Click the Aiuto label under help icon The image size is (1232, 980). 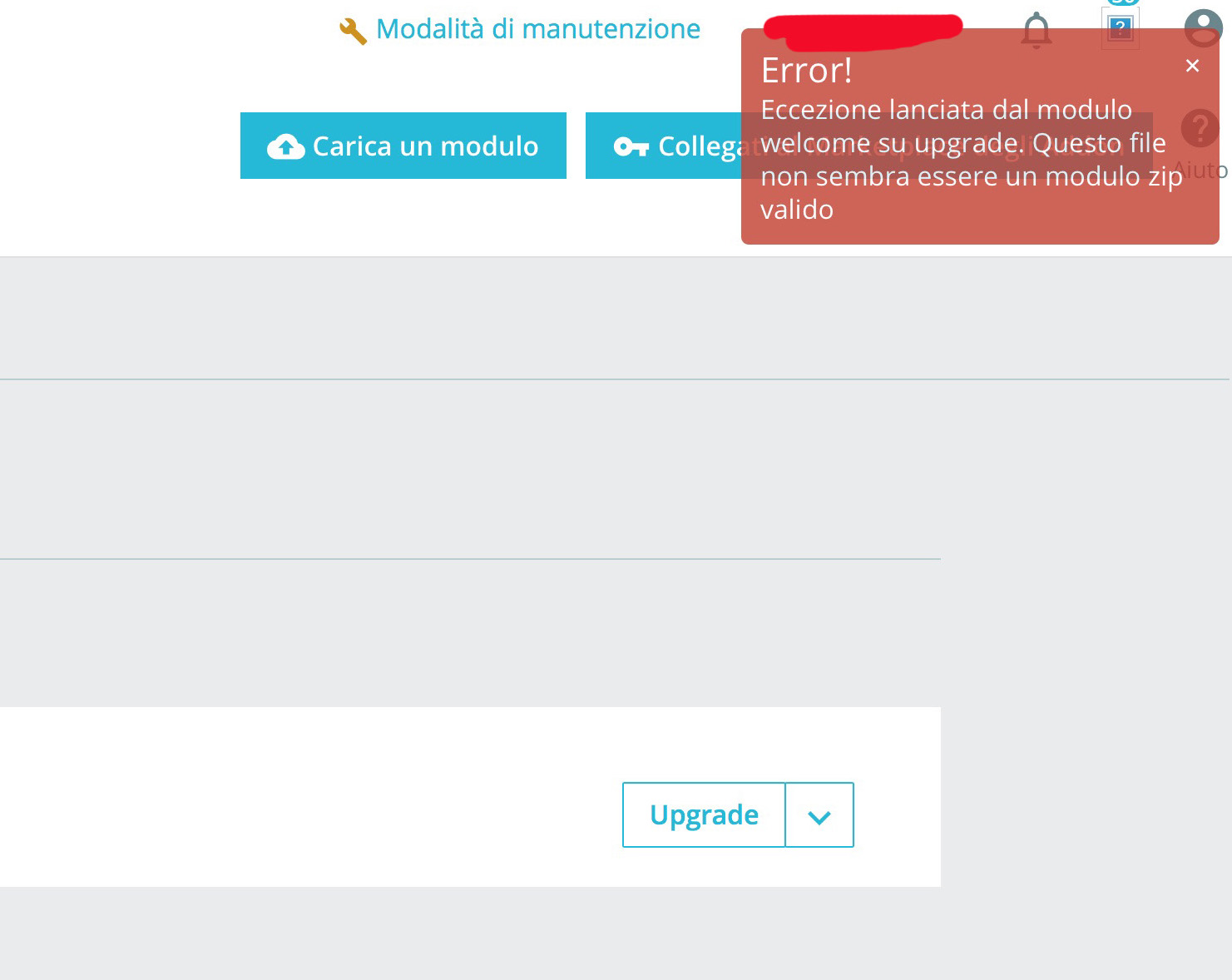click(1200, 171)
